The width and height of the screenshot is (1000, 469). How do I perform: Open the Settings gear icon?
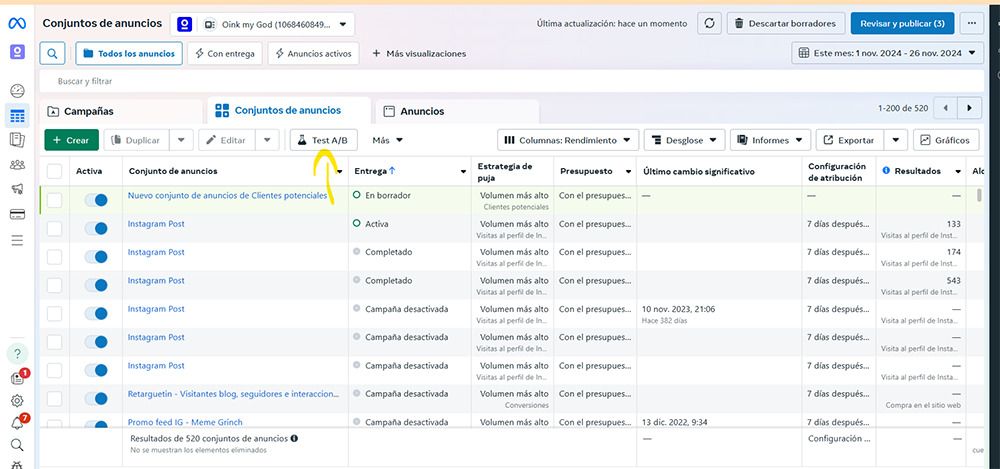click(17, 401)
